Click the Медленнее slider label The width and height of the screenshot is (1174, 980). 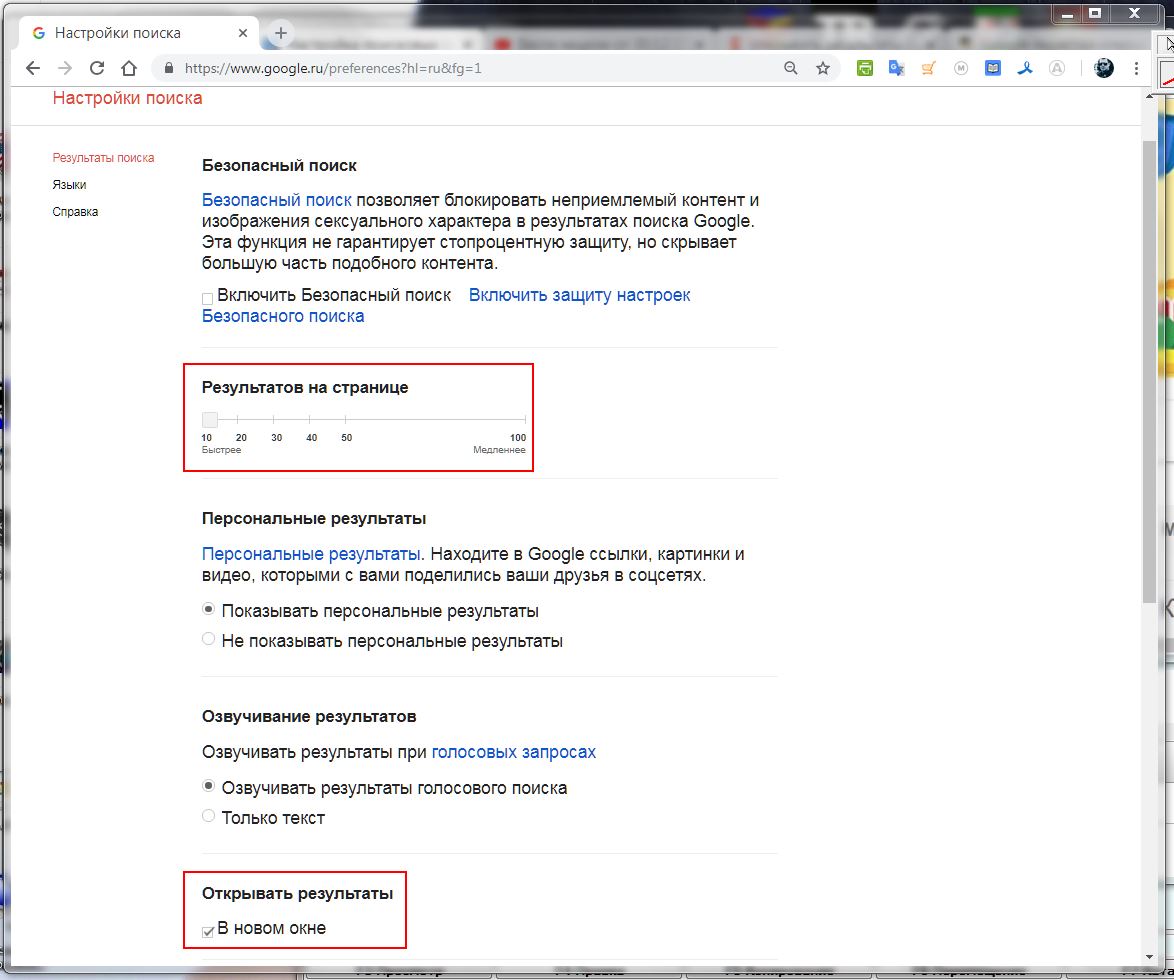(x=499, y=450)
